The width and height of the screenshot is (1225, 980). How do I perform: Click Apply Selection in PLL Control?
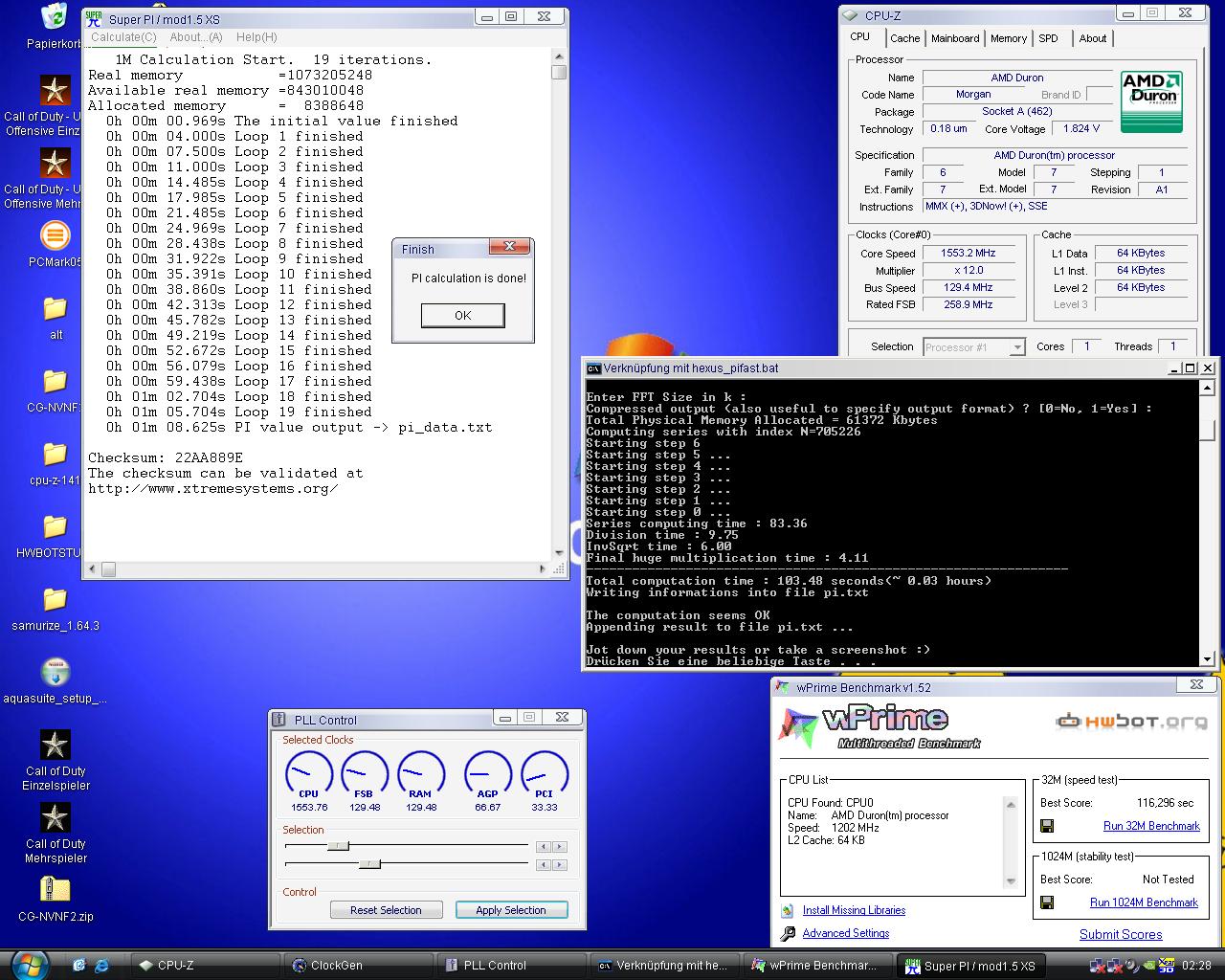[511, 910]
